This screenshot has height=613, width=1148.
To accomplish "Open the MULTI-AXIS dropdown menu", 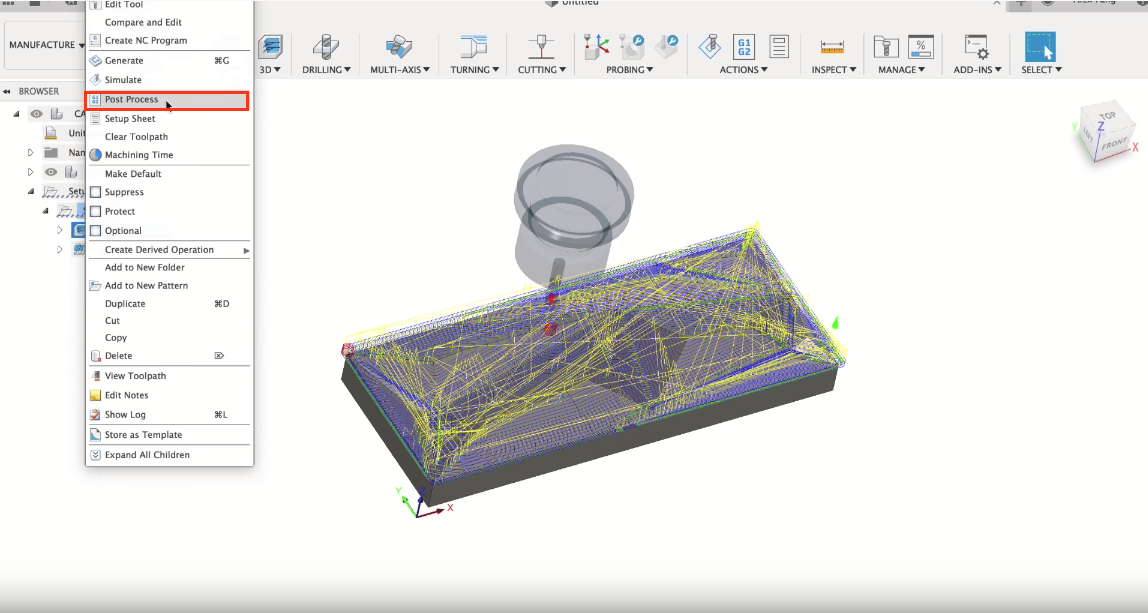I will 400,70.
